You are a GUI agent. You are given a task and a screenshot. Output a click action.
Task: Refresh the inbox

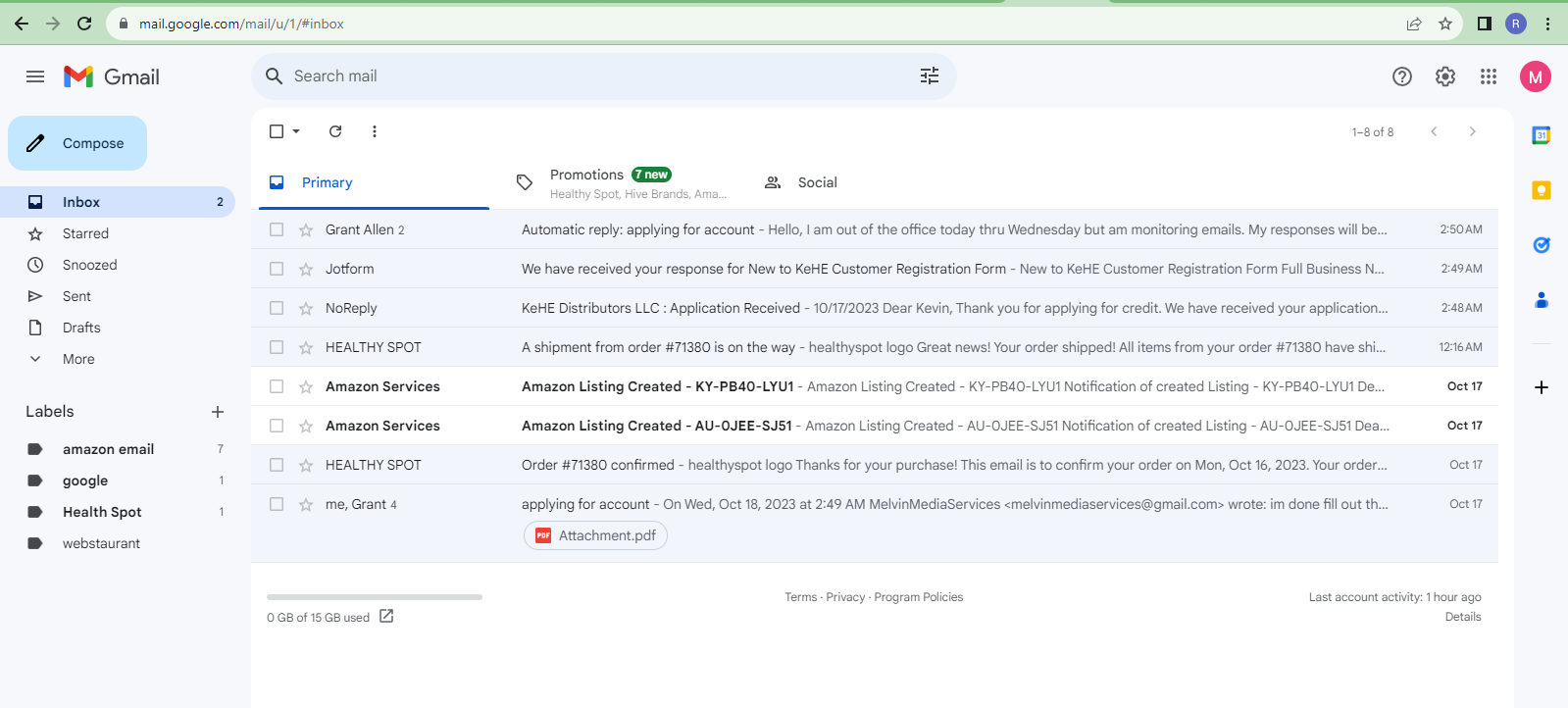pyautogui.click(x=335, y=131)
